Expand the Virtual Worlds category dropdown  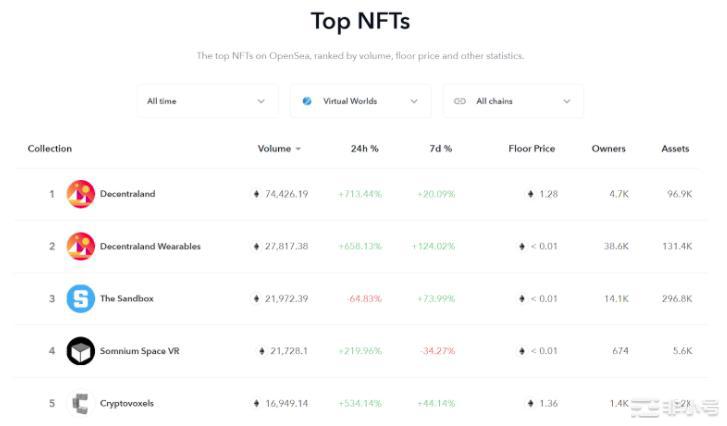point(360,101)
